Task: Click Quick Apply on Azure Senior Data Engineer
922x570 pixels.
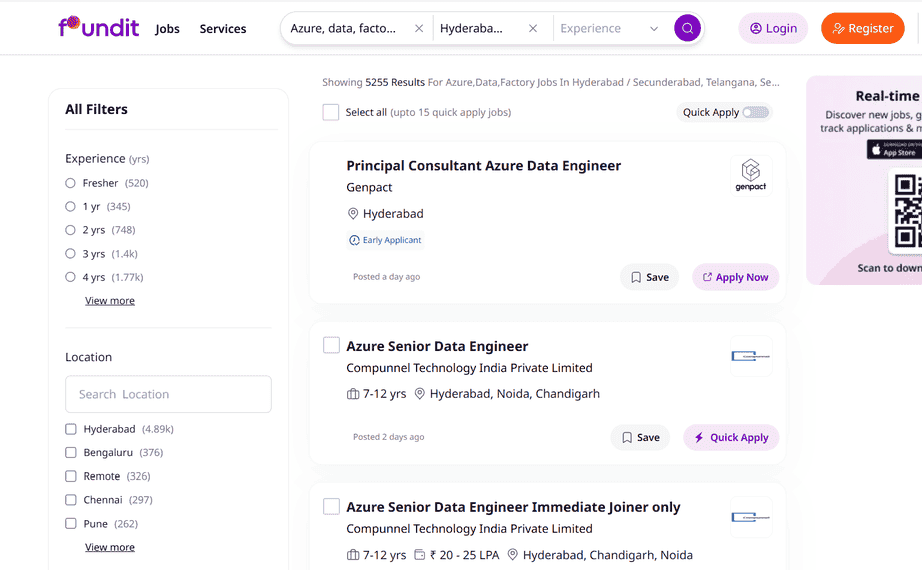Action: coord(731,438)
